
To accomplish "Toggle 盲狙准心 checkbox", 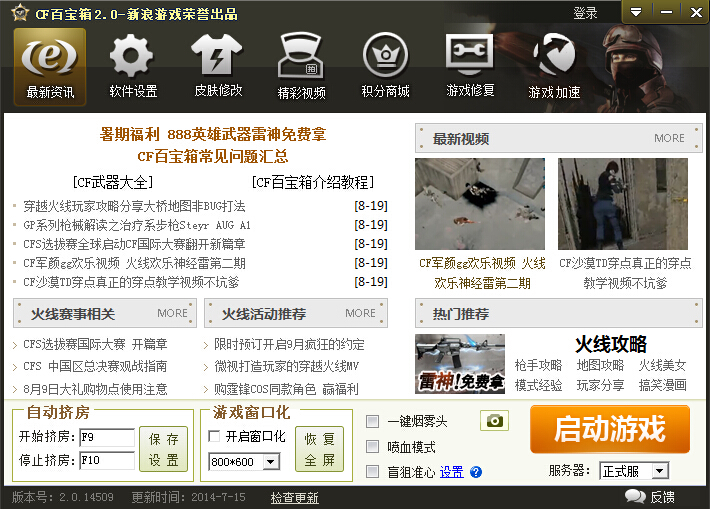I will click(x=372, y=472).
